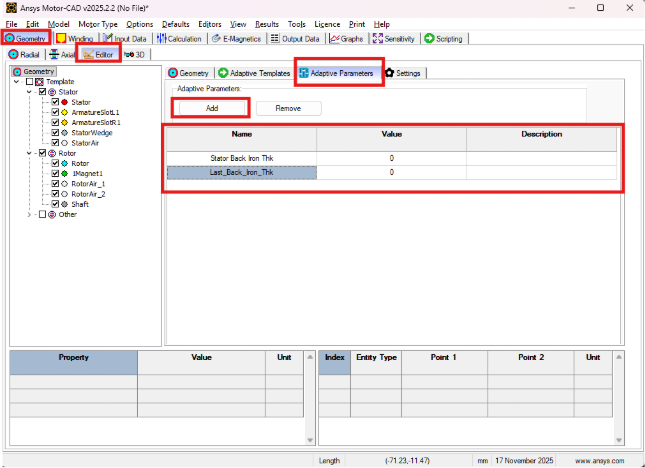Toggle the Shaft checkbox
Image resolution: width=645 pixels, height=468 pixels.
(55, 204)
